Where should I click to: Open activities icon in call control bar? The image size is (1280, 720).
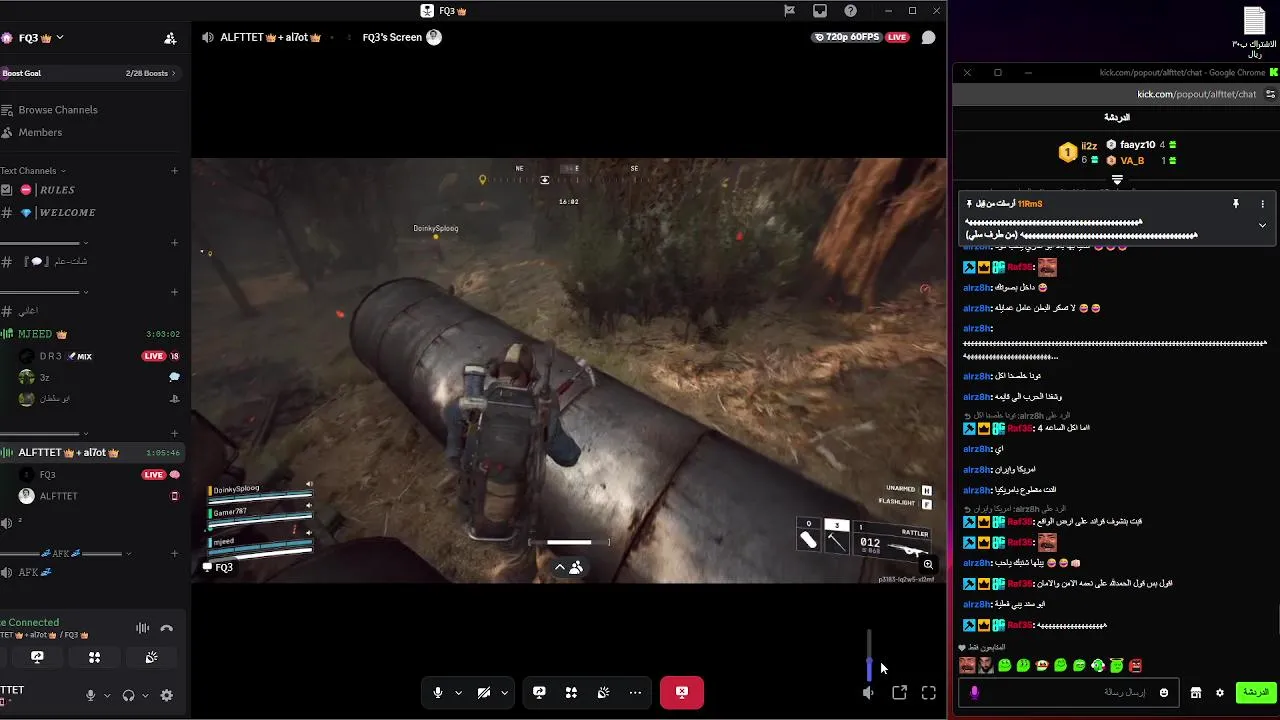571,692
